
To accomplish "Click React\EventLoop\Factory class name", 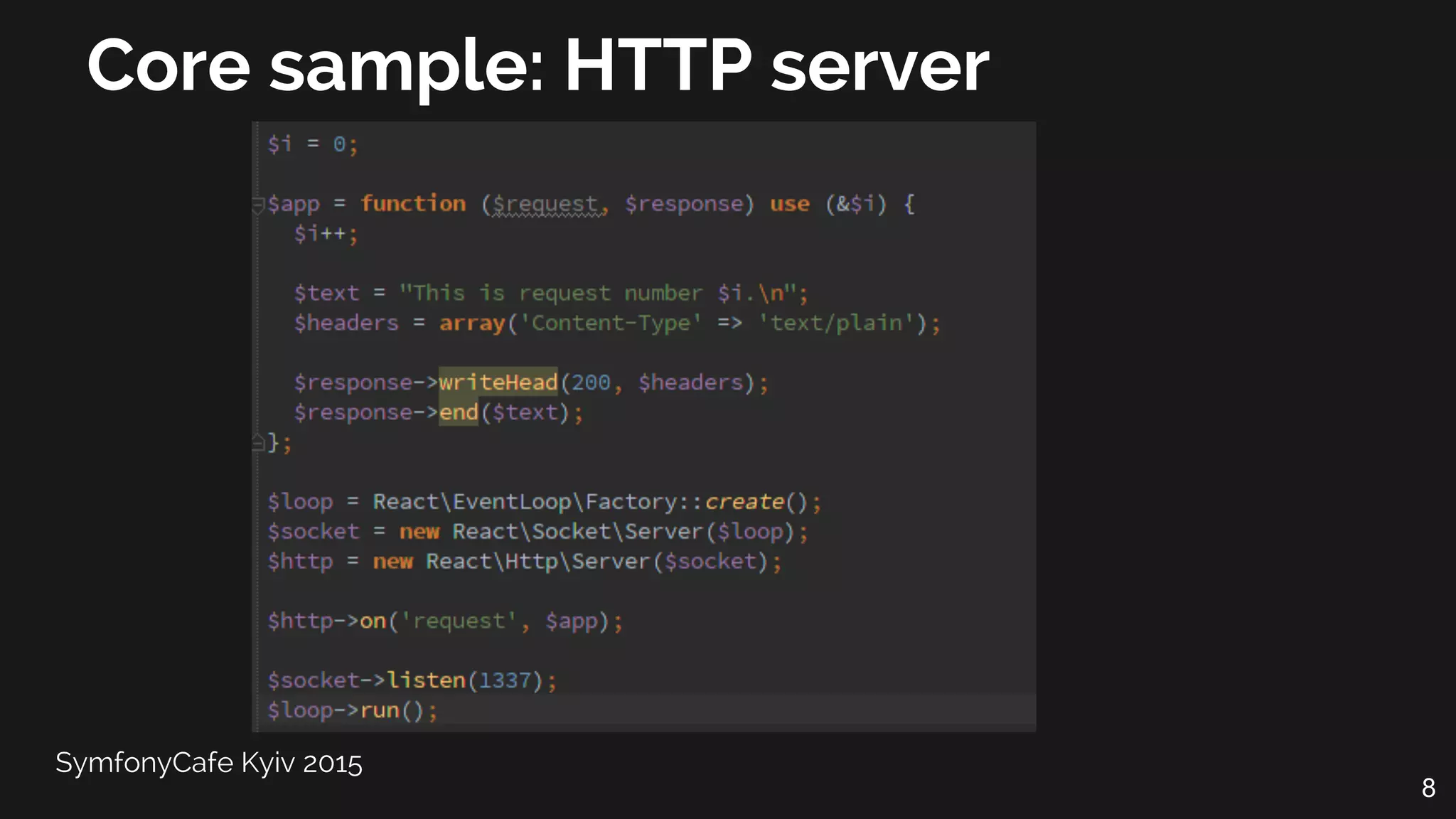I will coord(525,502).
